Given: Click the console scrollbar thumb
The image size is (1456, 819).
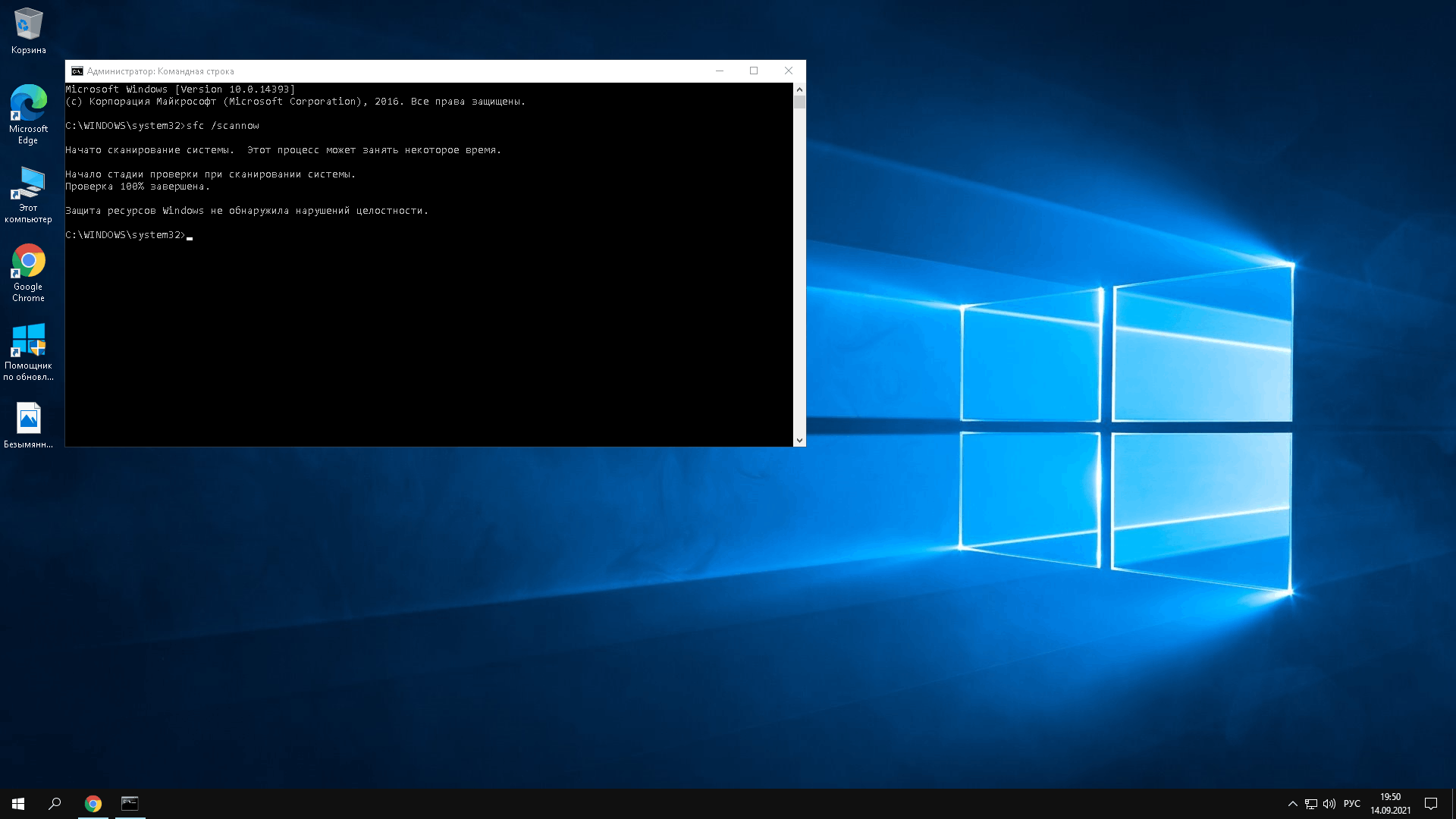Looking at the screenshot, I should click(x=799, y=102).
